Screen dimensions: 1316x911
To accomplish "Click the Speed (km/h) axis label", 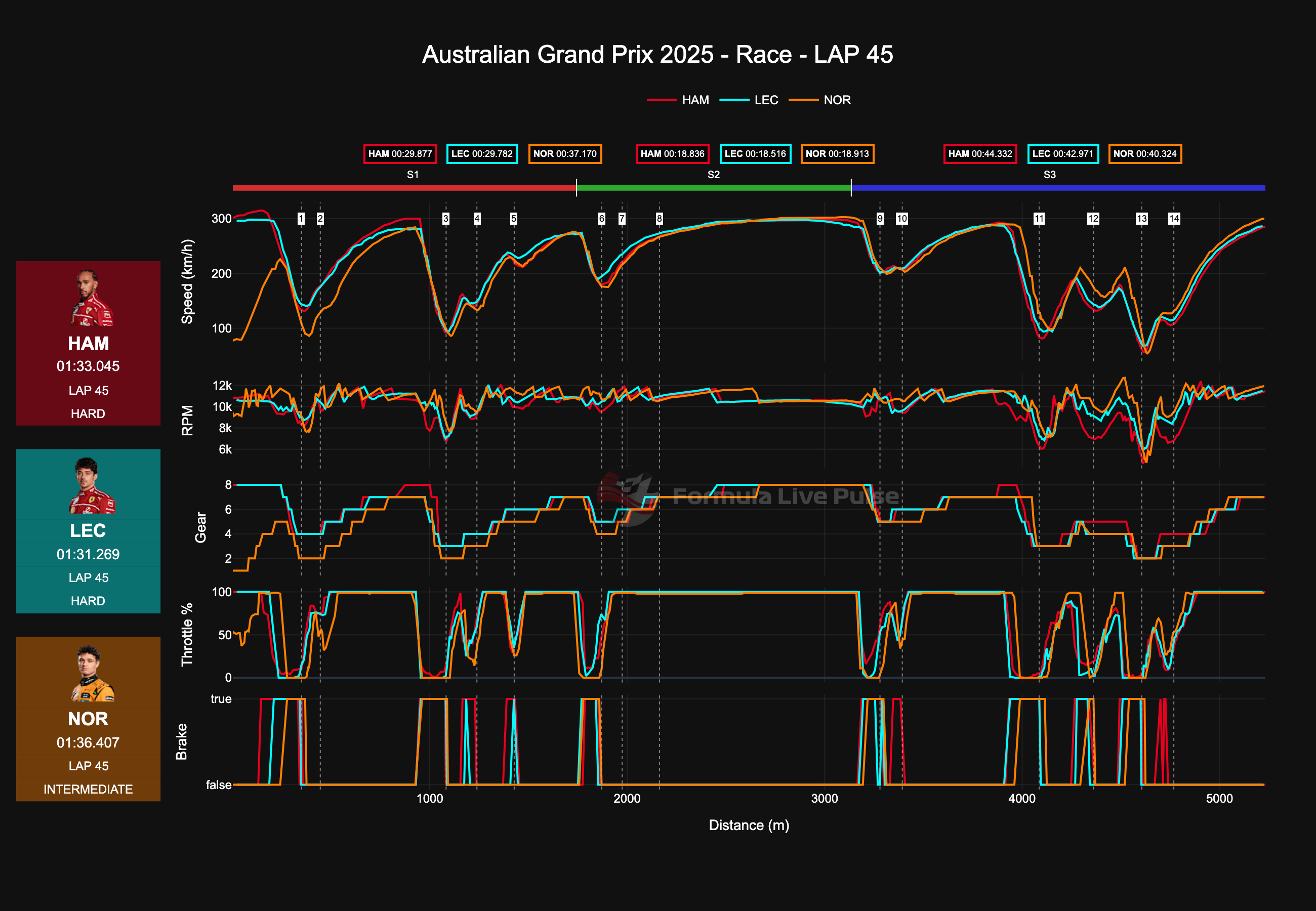I will (187, 281).
